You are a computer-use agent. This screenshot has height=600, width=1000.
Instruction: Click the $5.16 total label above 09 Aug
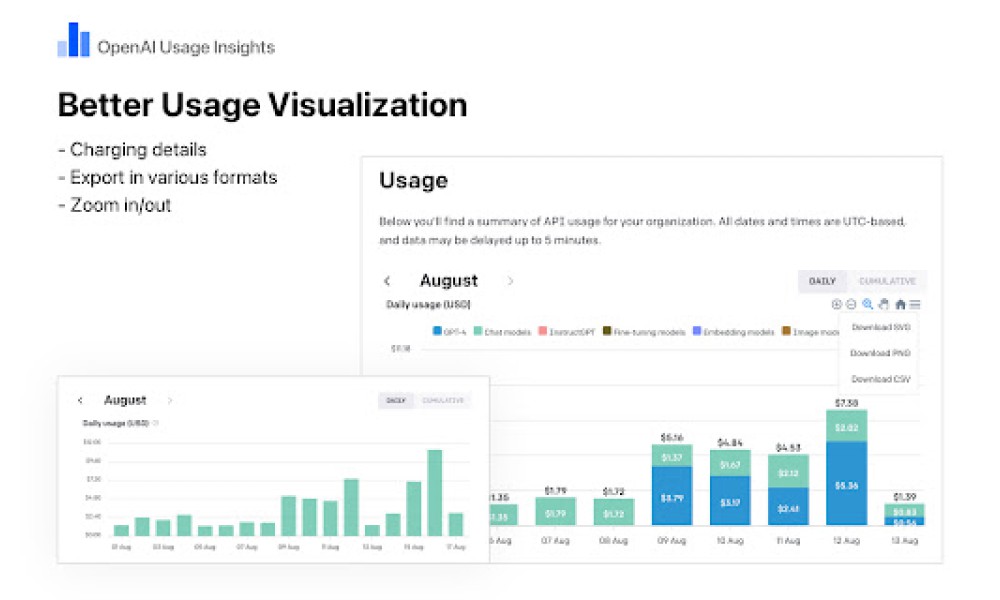(x=672, y=437)
